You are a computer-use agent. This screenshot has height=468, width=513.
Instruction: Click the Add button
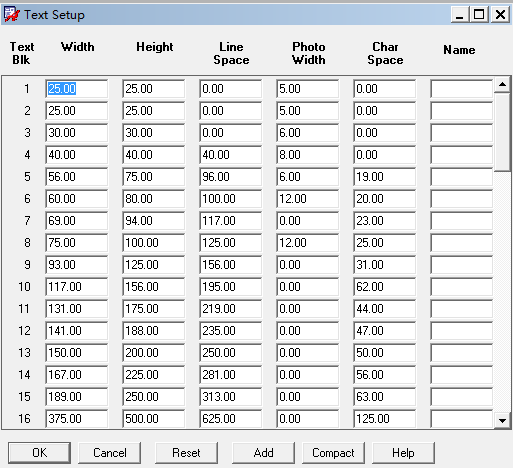click(x=263, y=453)
